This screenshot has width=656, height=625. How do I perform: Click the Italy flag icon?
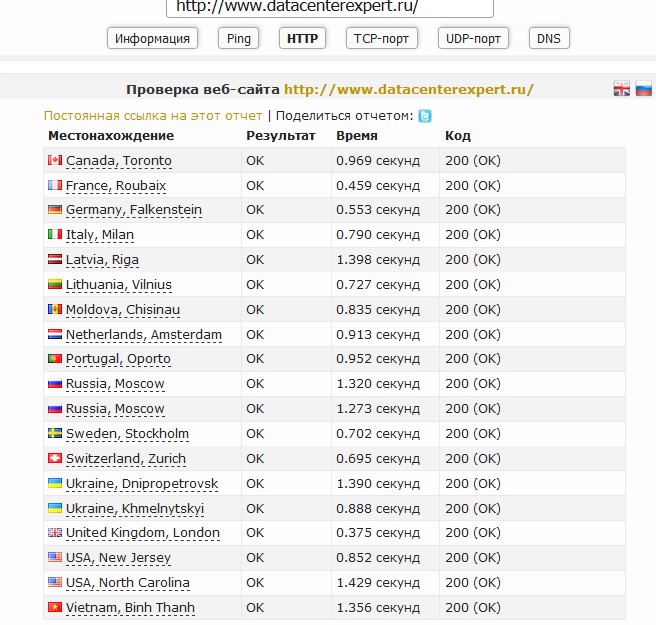[55, 234]
